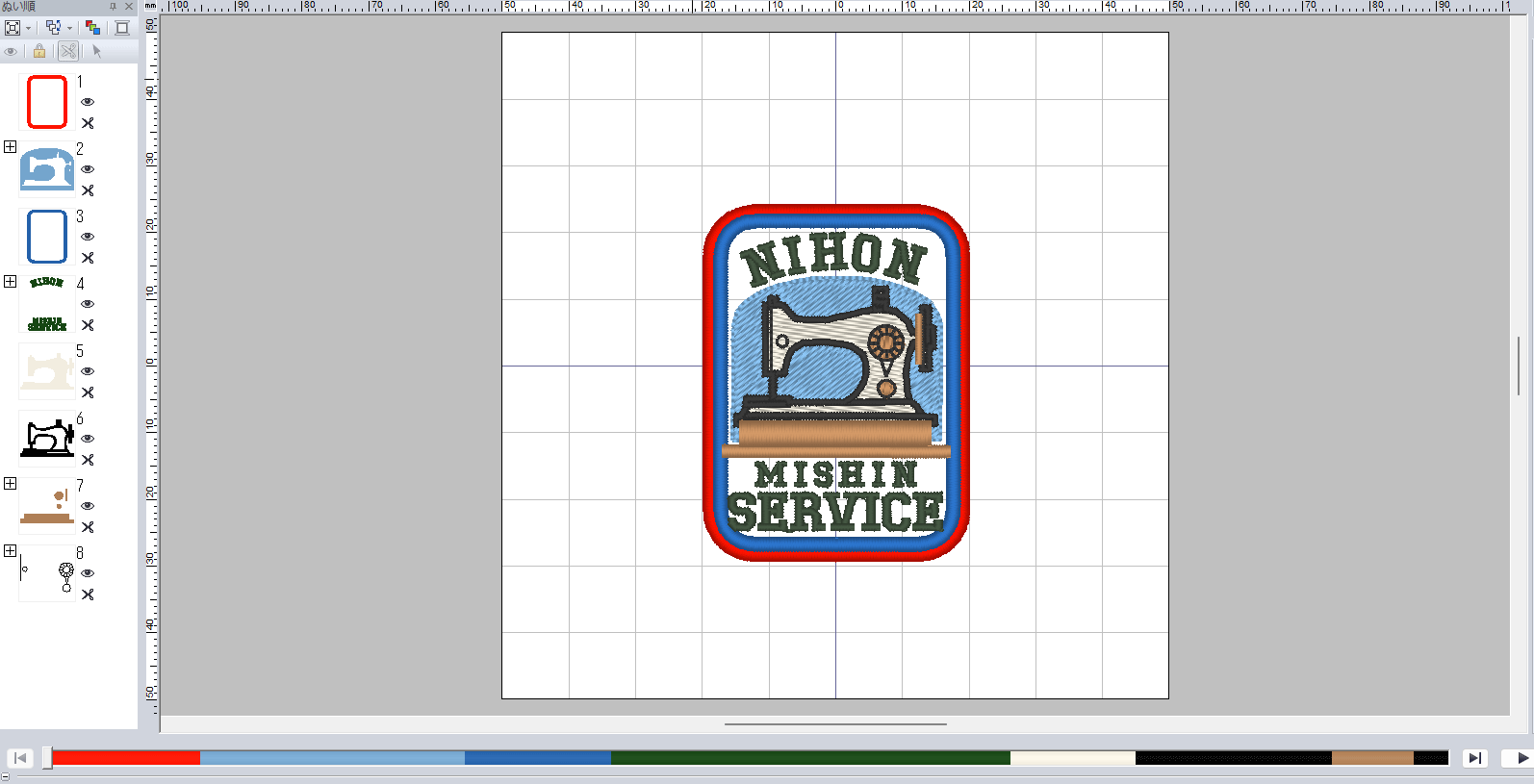The image size is (1534, 784).
Task: Expand sewing order item 2 group
Action: coord(10,147)
